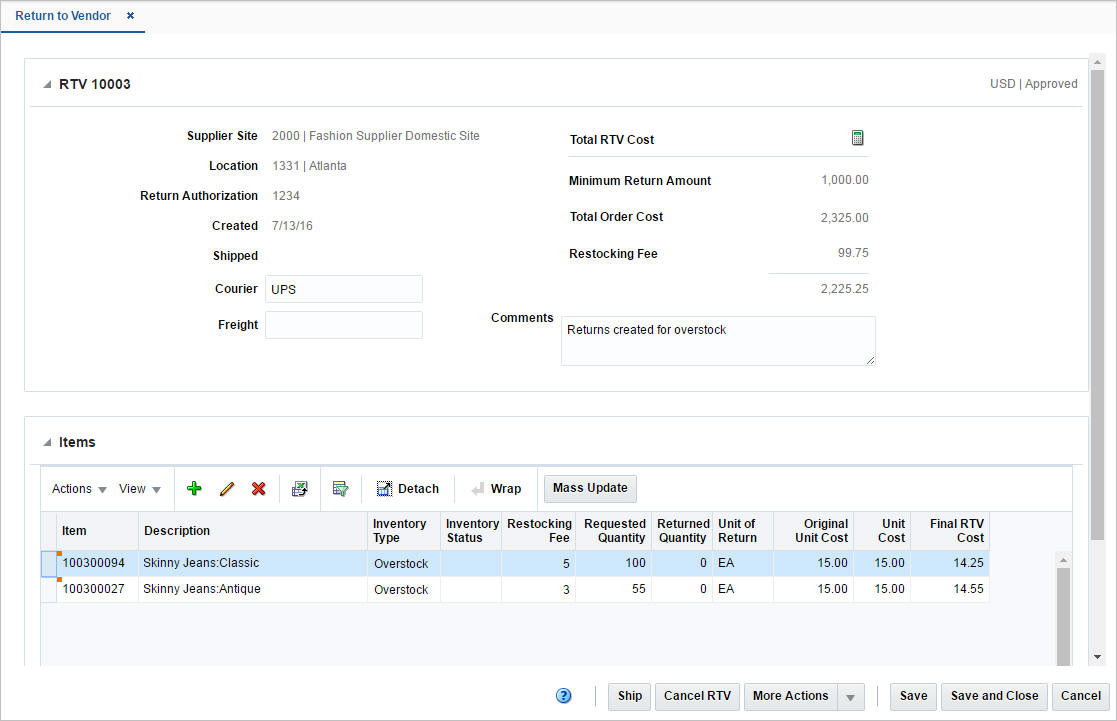Collapse the Items section

[x=47, y=442]
